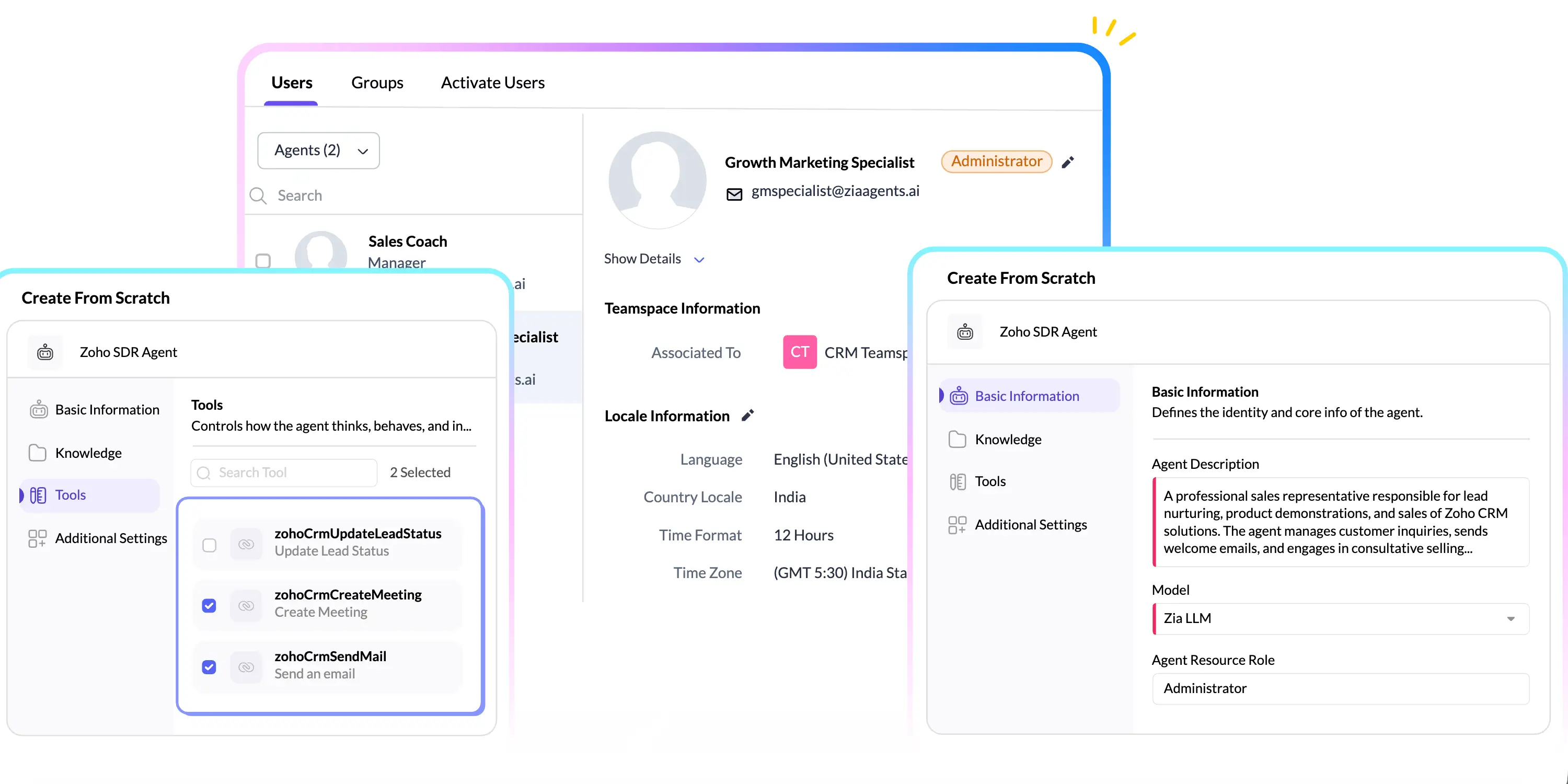
Task: Open Additional Settings via its grid icon
Action: point(956,524)
